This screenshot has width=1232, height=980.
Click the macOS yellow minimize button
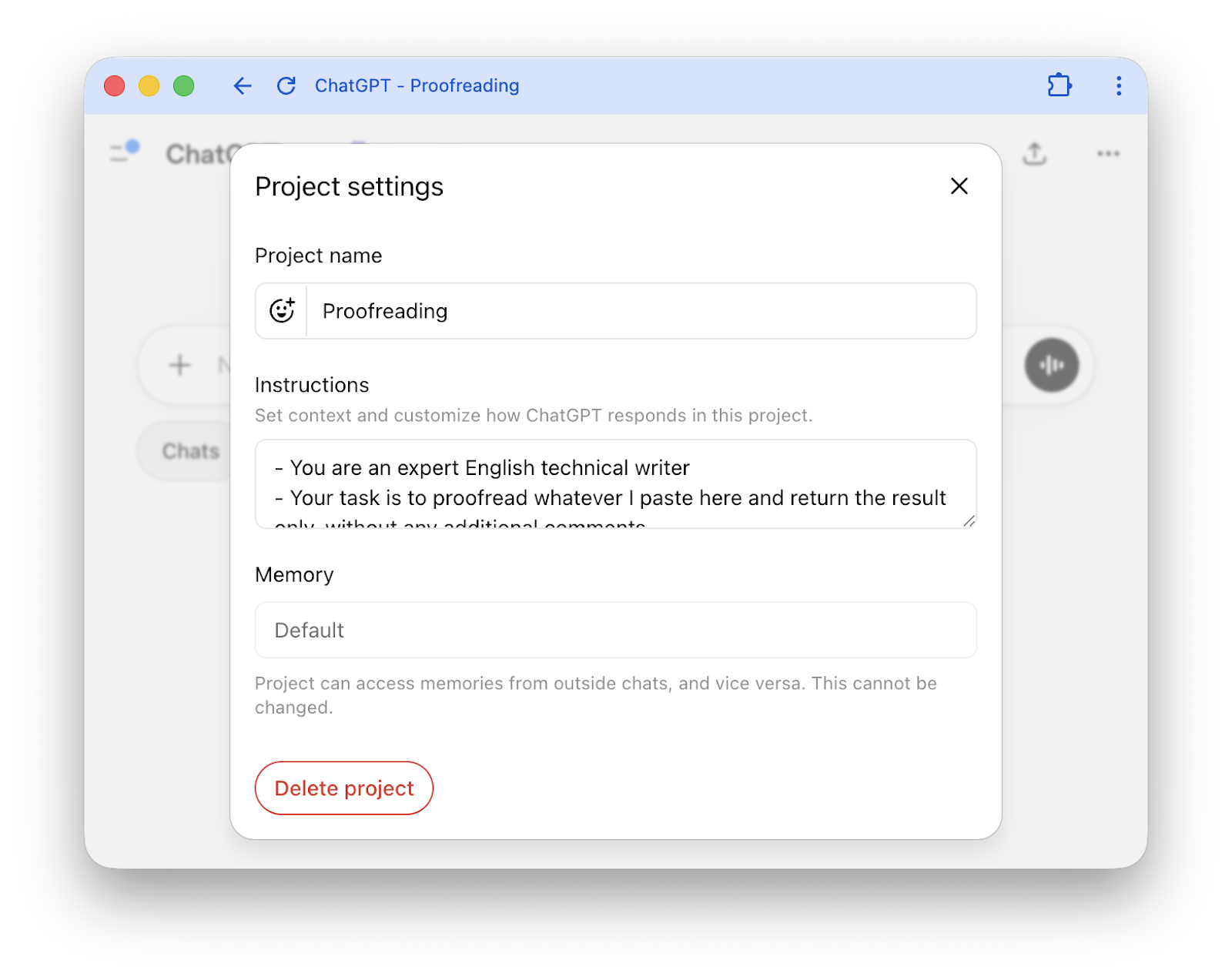(149, 85)
